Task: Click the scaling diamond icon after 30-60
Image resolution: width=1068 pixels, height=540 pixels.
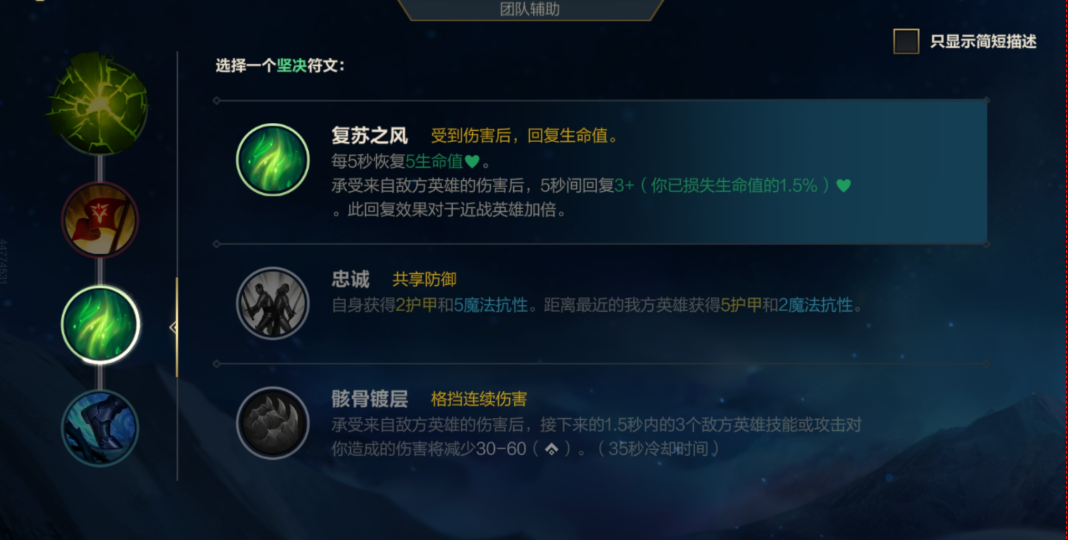Action: click(552, 449)
